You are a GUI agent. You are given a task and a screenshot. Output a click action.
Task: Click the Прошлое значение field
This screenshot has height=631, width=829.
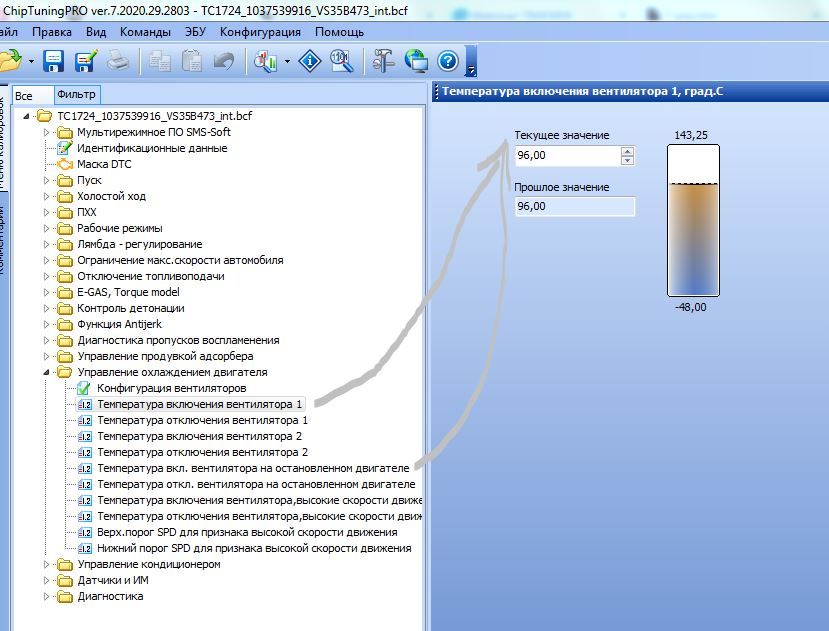(x=575, y=206)
